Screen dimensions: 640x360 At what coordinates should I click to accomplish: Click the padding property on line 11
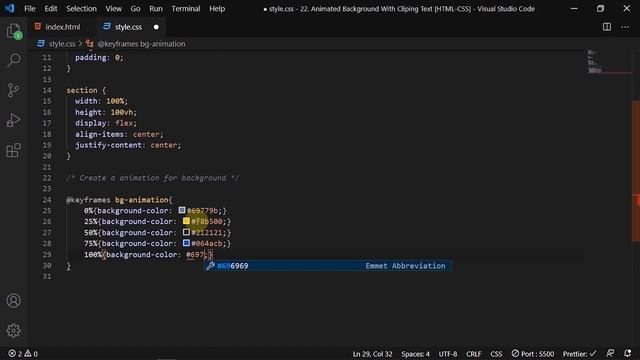pyautogui.click(x=91, y=58)
